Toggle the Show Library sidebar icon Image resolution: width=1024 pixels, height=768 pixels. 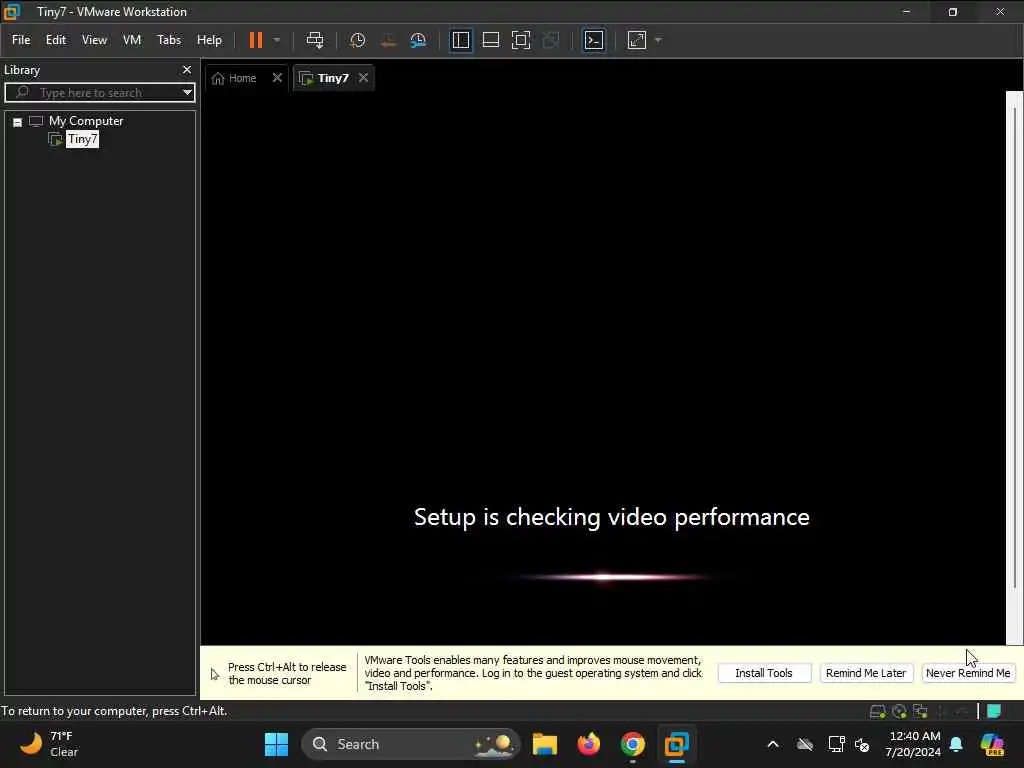coord(461,40)
